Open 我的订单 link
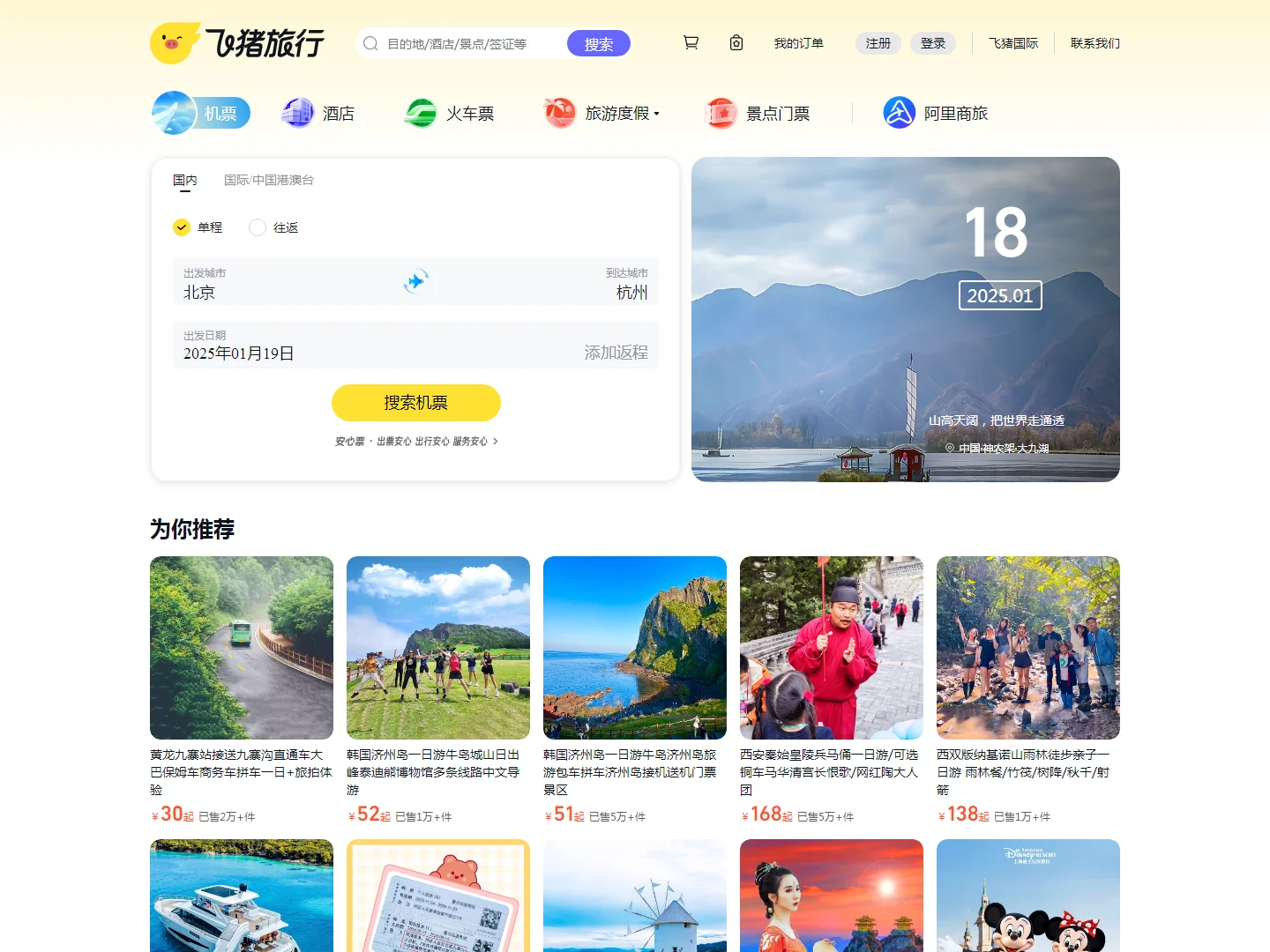 tap(799, 43)
